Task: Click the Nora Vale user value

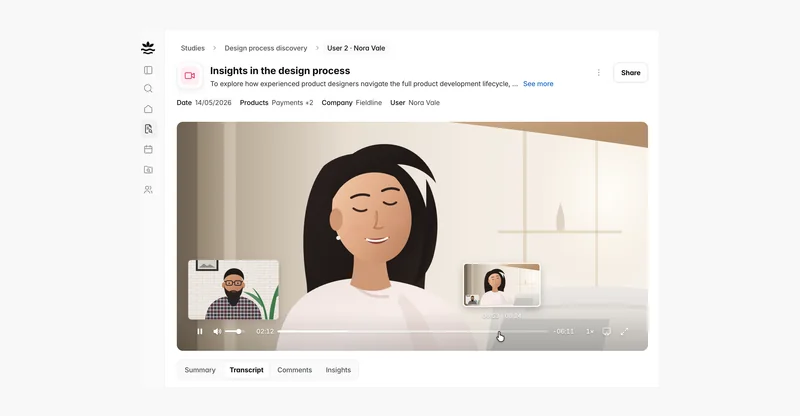Action: click(x=424, y=103)
